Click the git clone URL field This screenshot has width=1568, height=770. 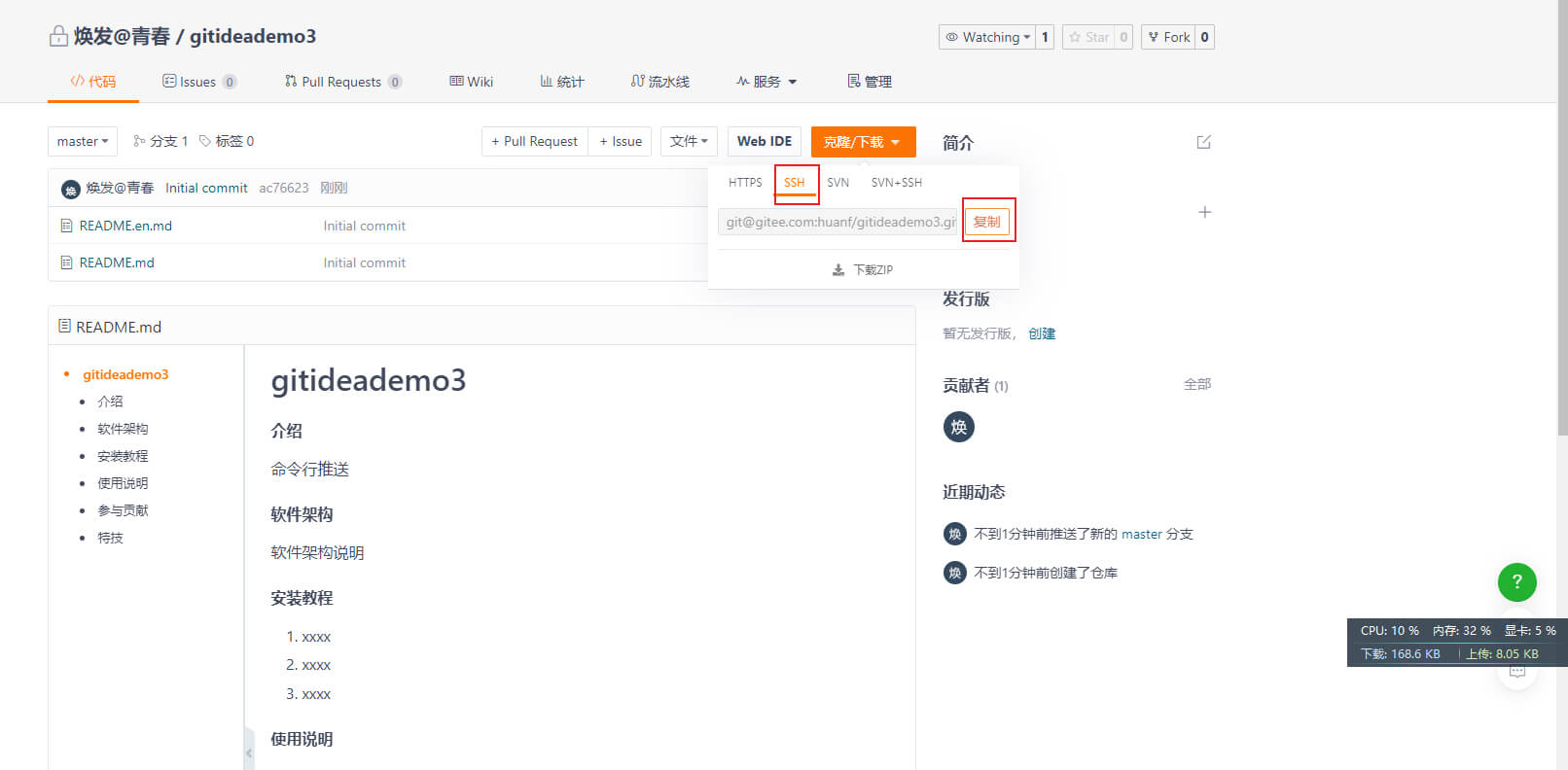(x=838, y=222)
